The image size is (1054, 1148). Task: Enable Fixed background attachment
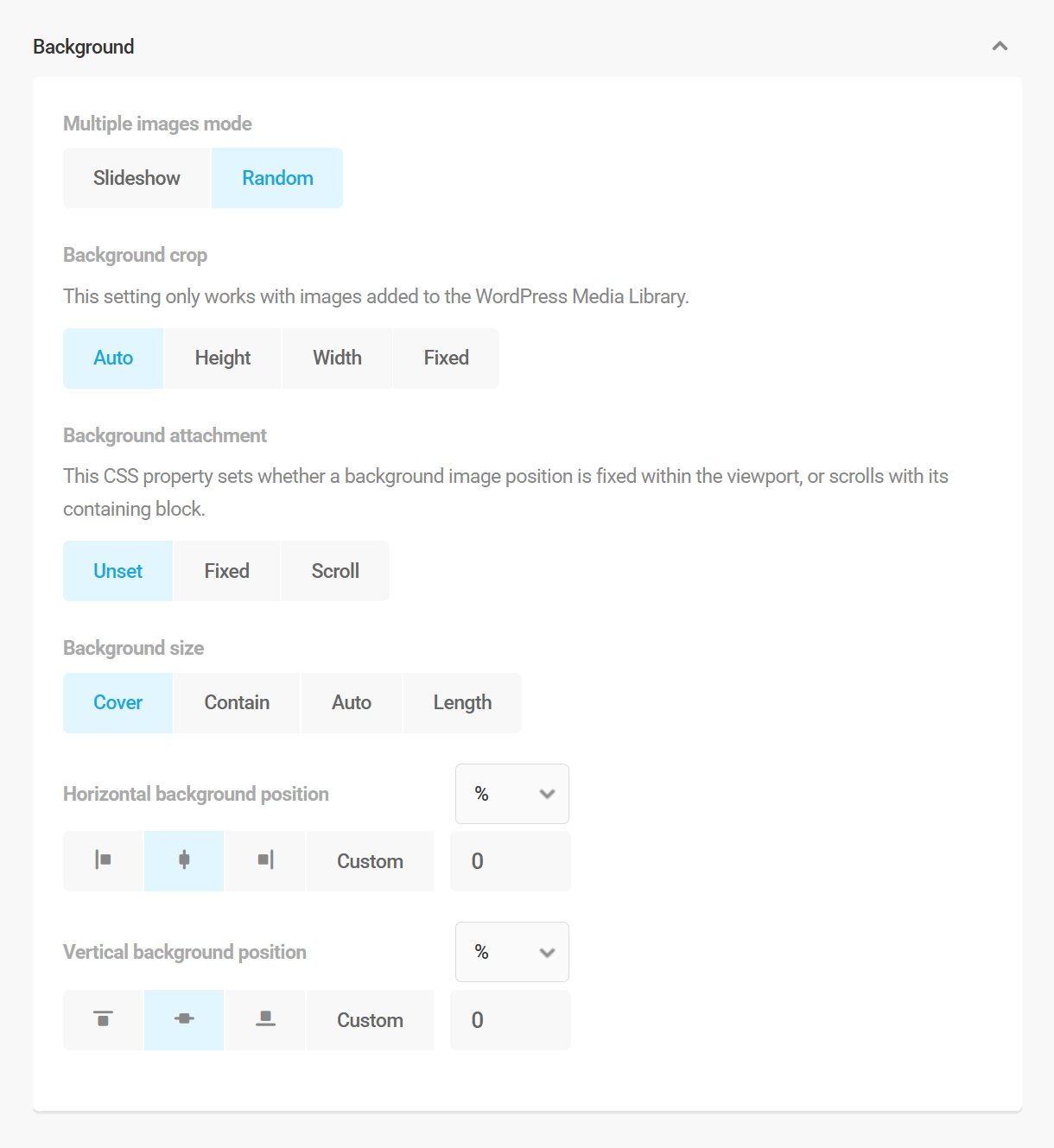(226, 570)
